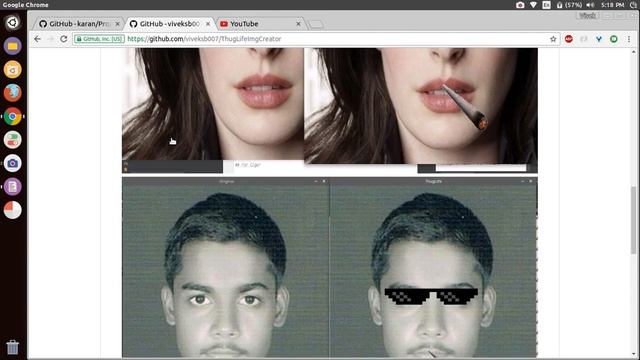The height and width of the screenshot is (360, 640).
Task: Reload the current GitHub page
Action: [64, 39]
